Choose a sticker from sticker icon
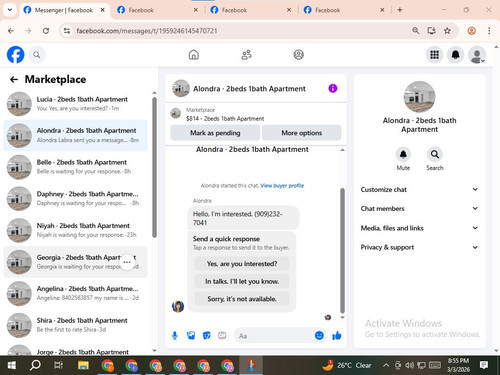 tap(207, 336)
